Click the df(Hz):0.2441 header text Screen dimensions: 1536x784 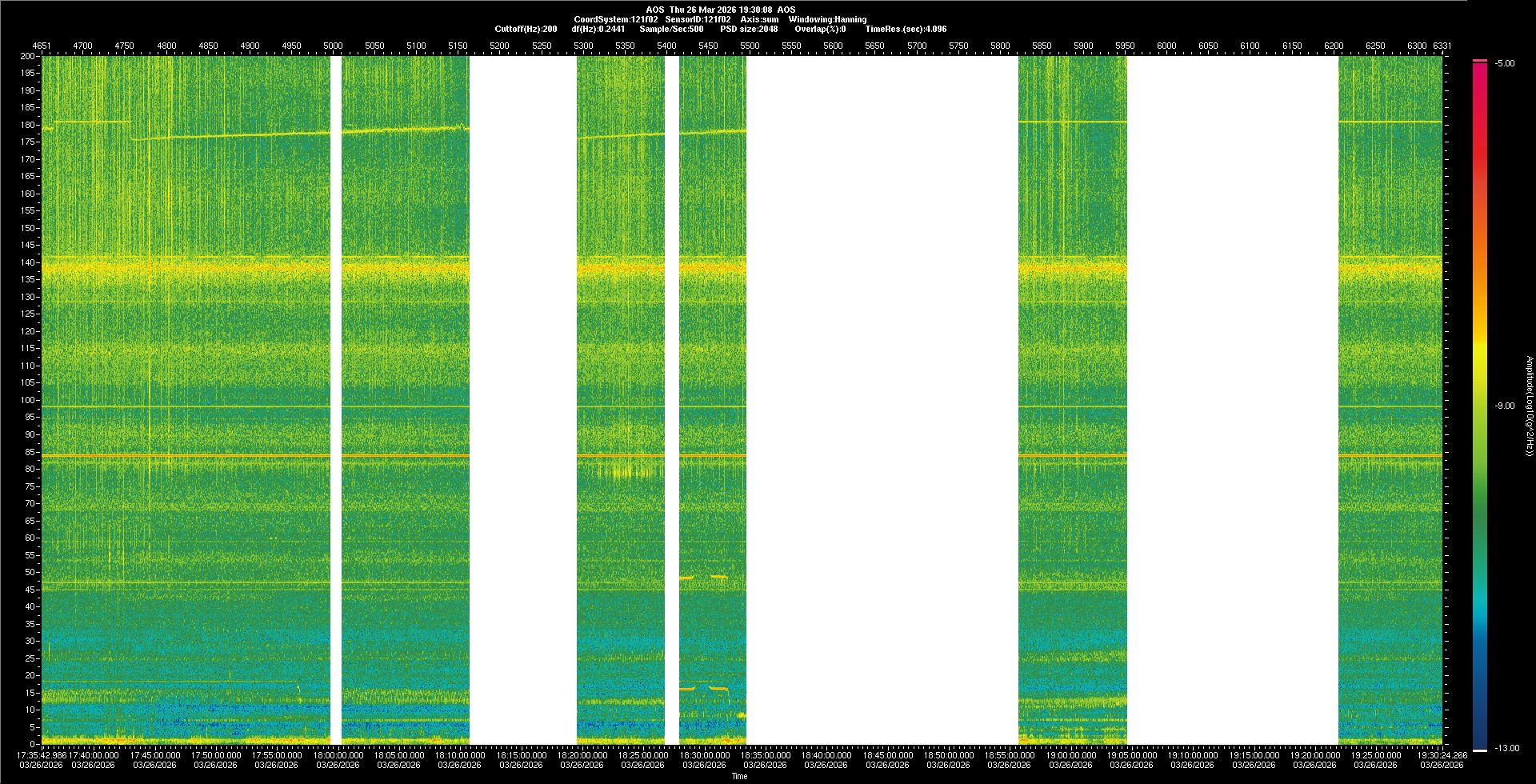tap(598, 29)
